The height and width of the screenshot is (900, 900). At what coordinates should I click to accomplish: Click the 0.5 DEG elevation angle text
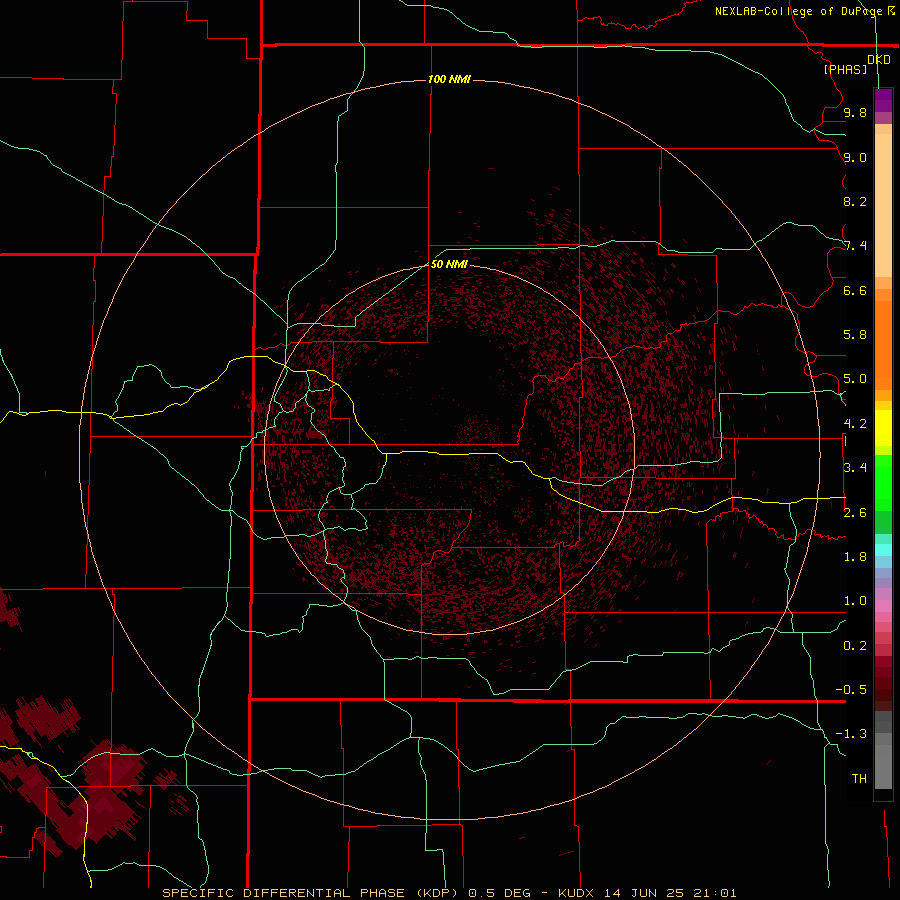pyautogui.click(x=501, y=893)
